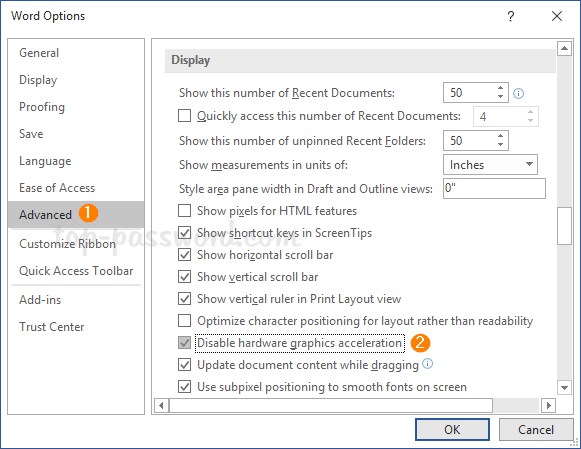Click horizontal scrollbar left arrow

[161, 405]
